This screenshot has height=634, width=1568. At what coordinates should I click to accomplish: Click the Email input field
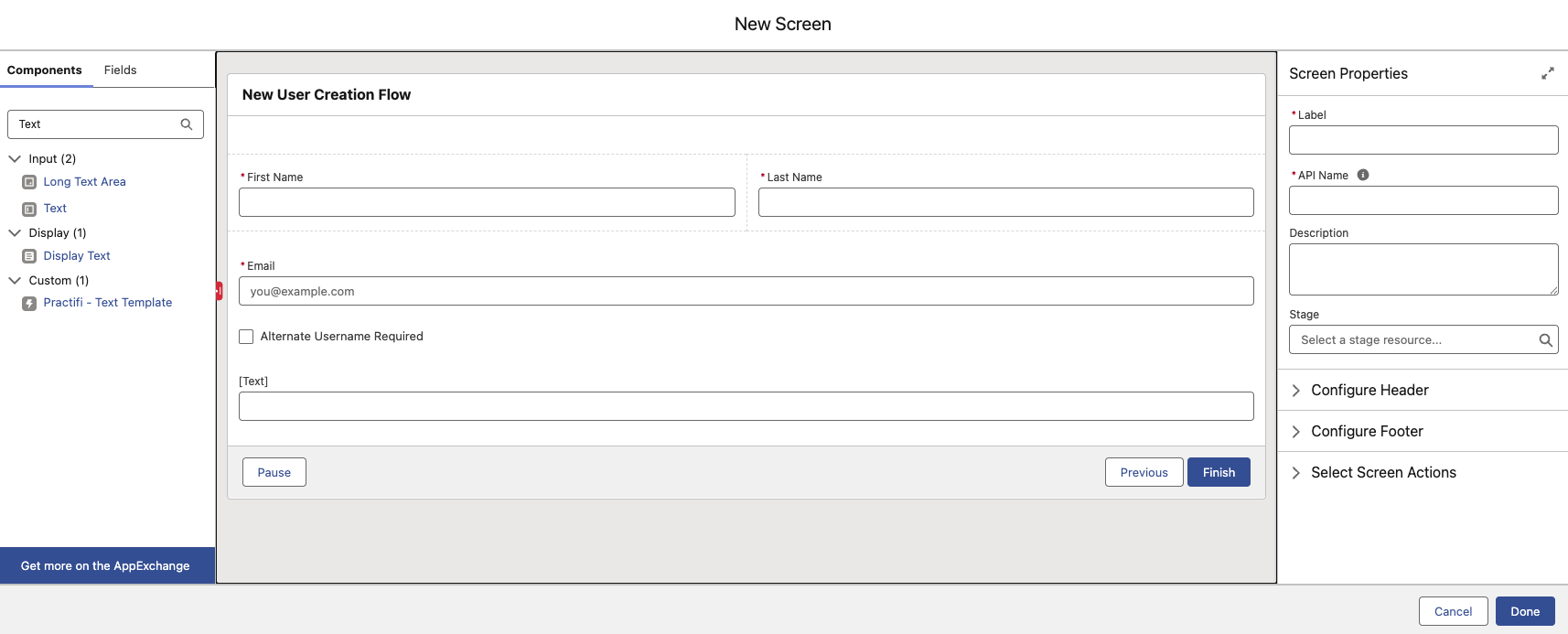pos(746,292)
